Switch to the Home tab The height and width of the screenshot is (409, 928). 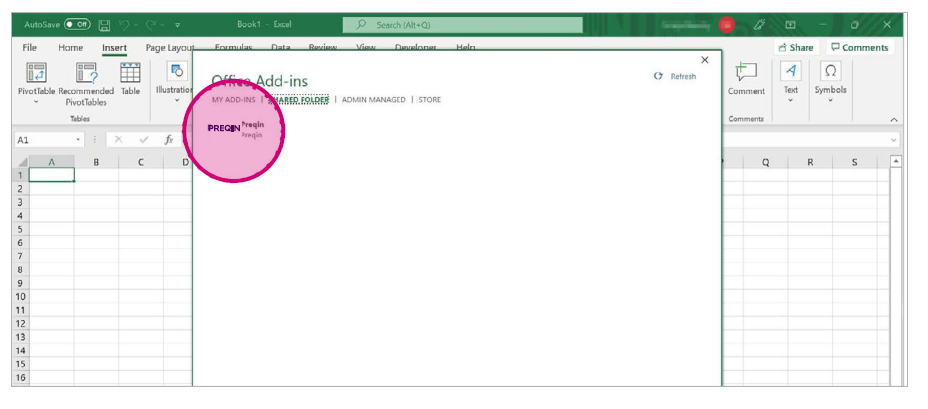(x=70, y=48)
